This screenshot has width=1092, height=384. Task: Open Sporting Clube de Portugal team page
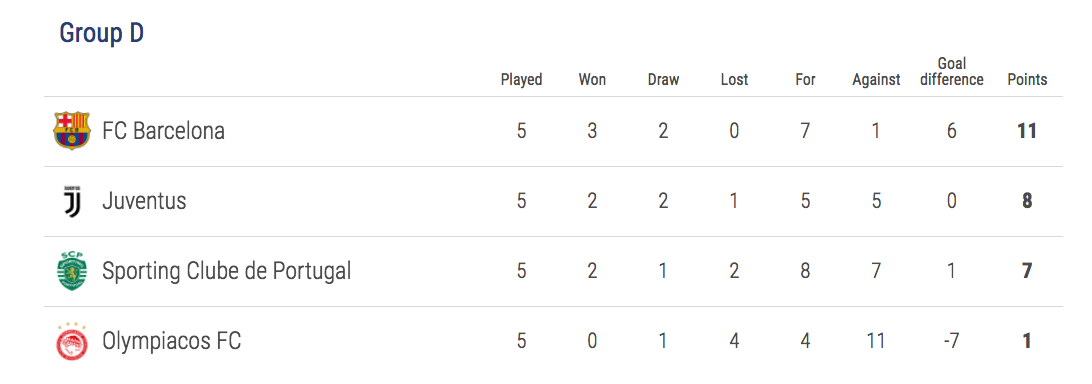coord(226,271)
